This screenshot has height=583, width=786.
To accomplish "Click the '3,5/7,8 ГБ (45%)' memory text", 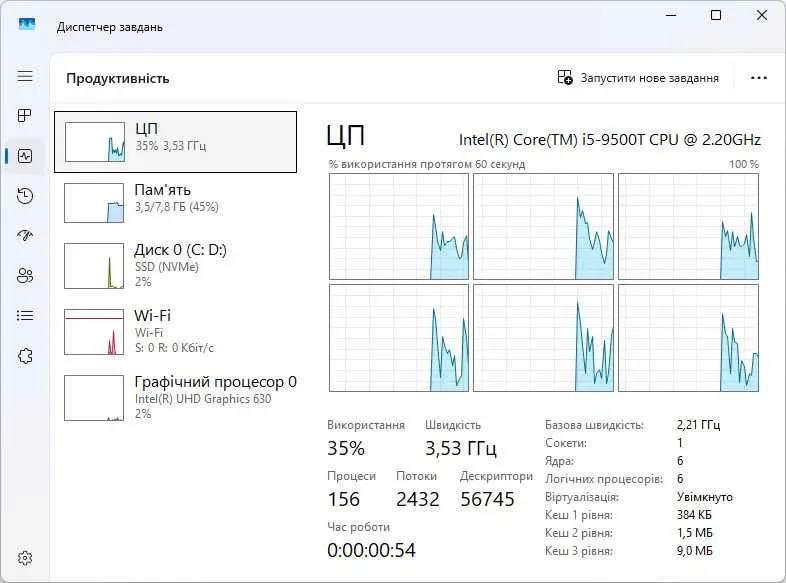I will (177, 207).
